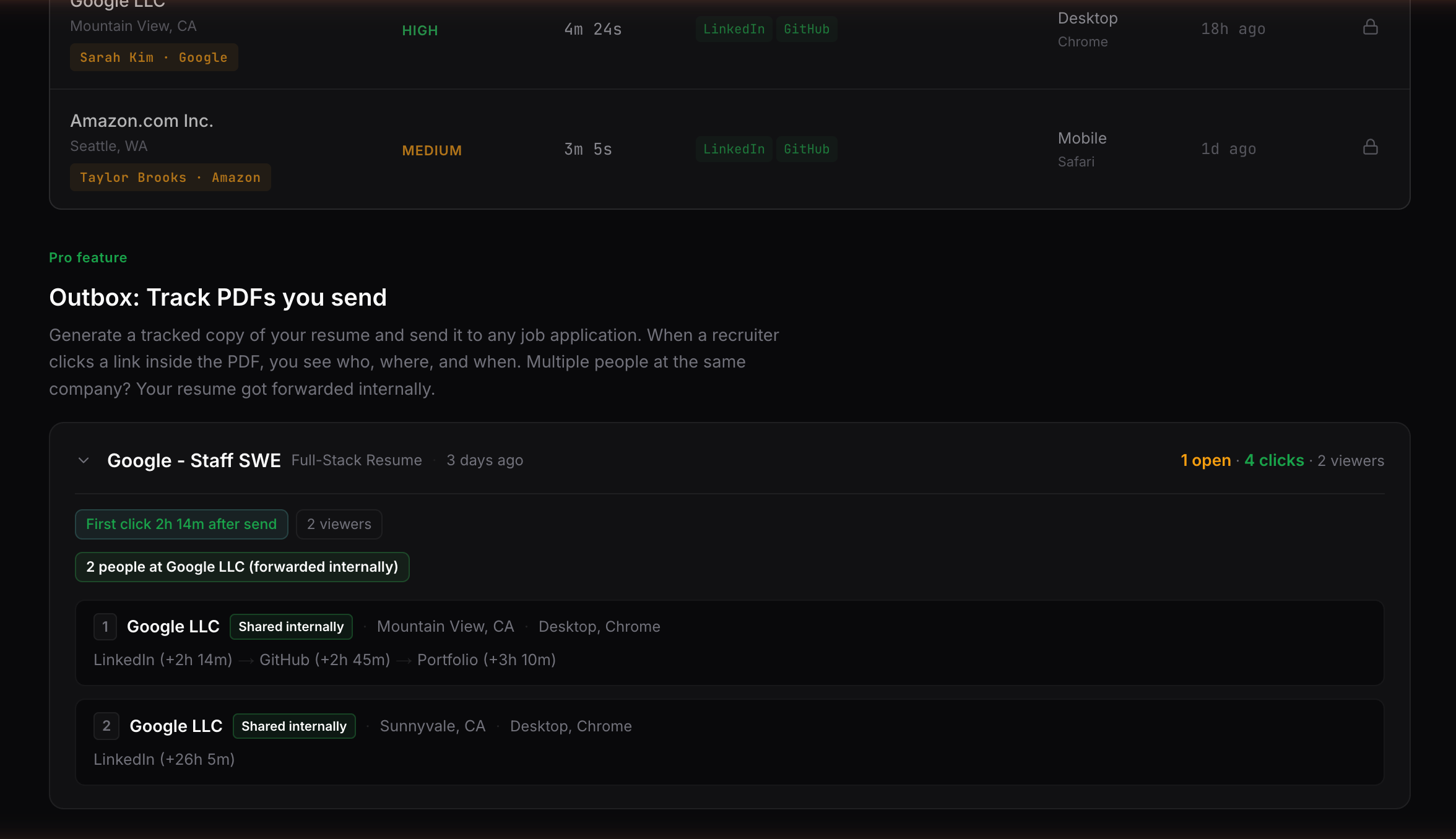Select the Taylor Brooks · Amazon tag

[x=170, y=177]
